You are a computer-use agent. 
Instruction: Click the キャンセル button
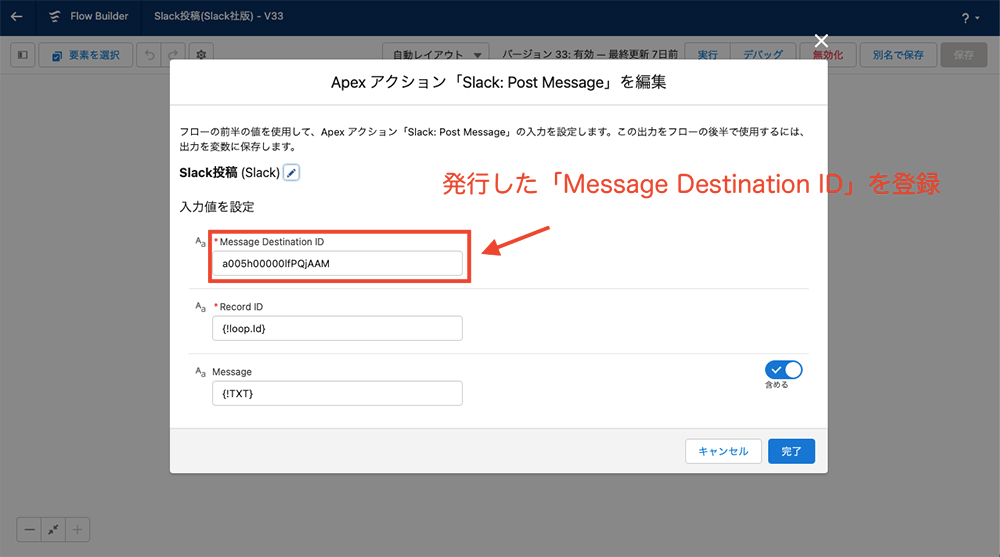coord(723,451)
